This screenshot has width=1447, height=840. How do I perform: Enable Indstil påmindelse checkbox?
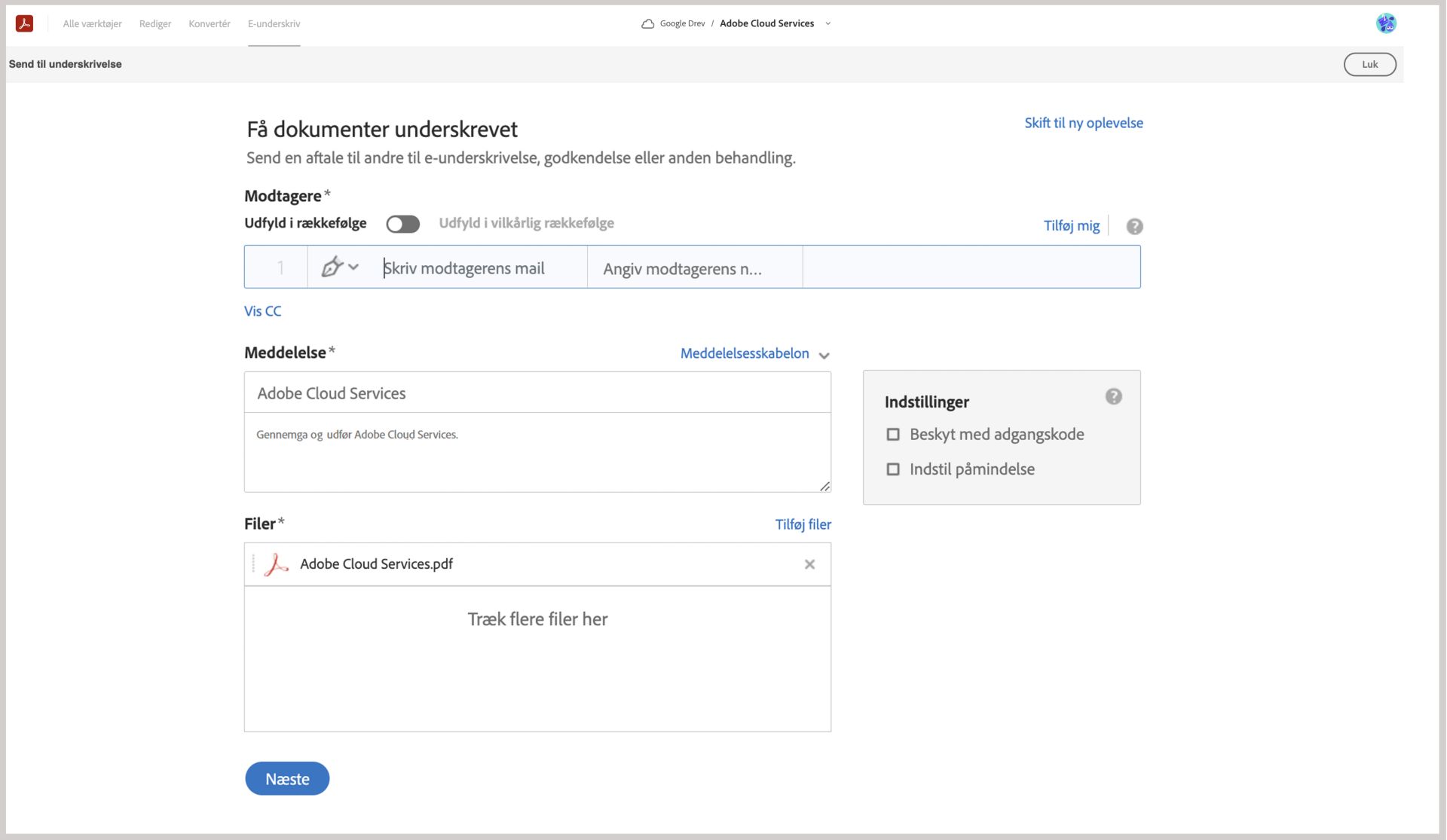893,469
